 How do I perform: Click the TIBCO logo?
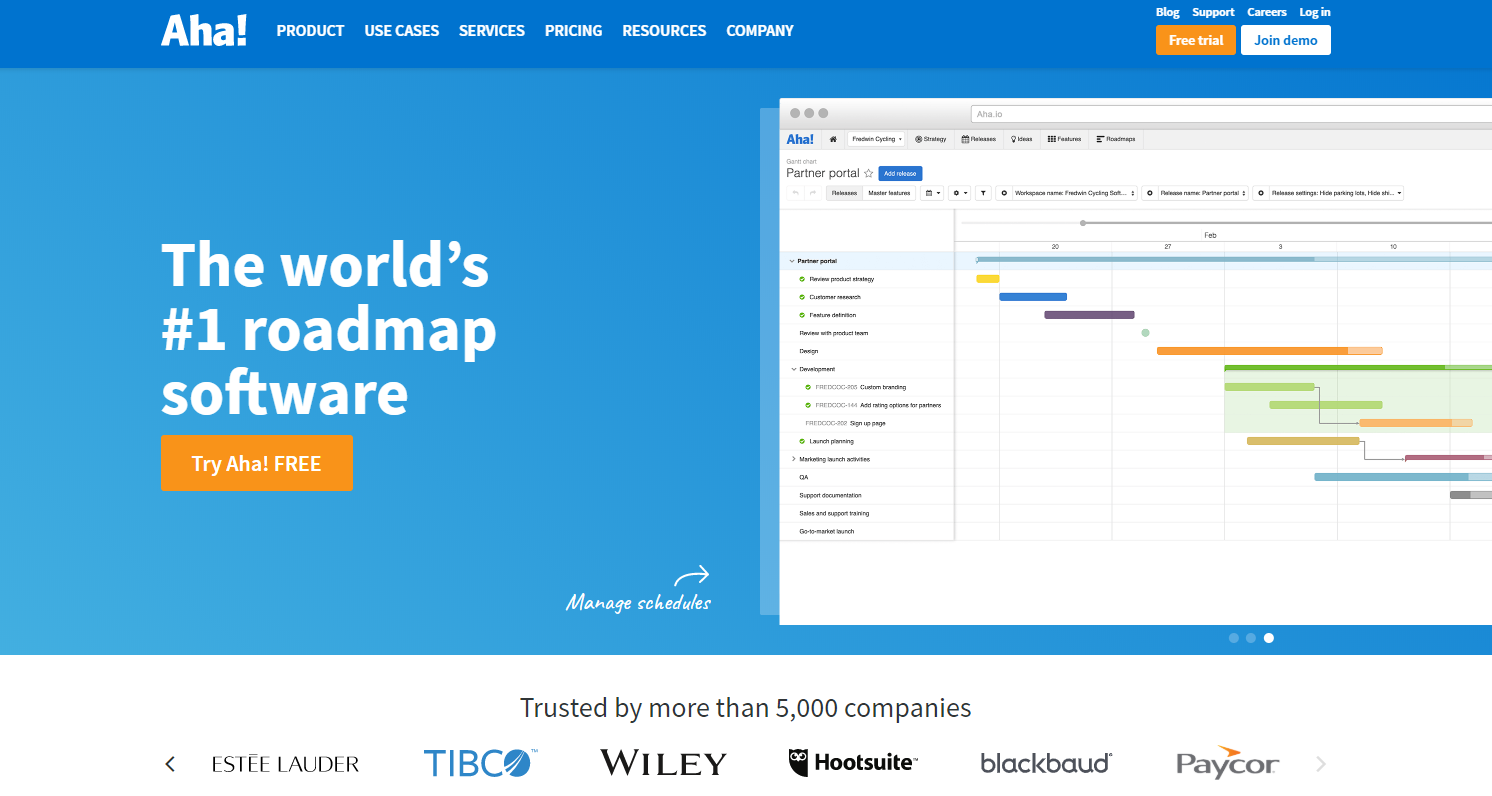click(x=481, y=763)
